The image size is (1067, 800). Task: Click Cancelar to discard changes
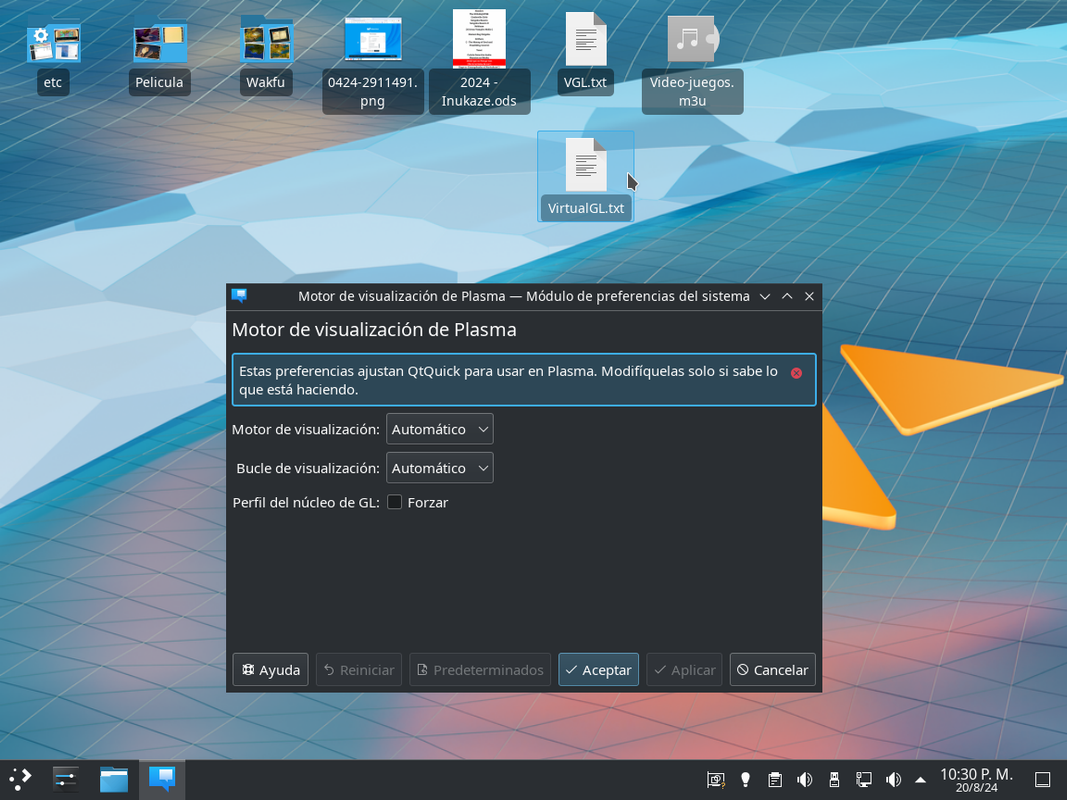tap(772, 670)
